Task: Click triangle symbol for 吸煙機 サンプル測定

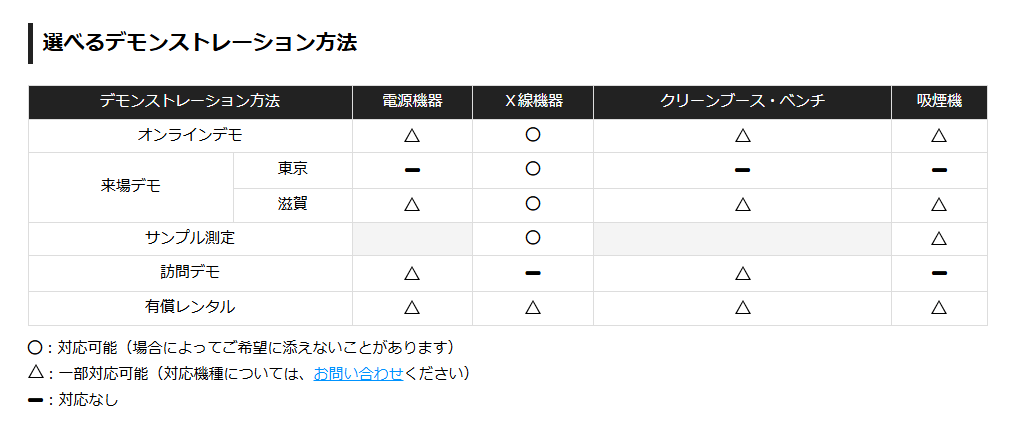Action: click(x=939, y=238)
